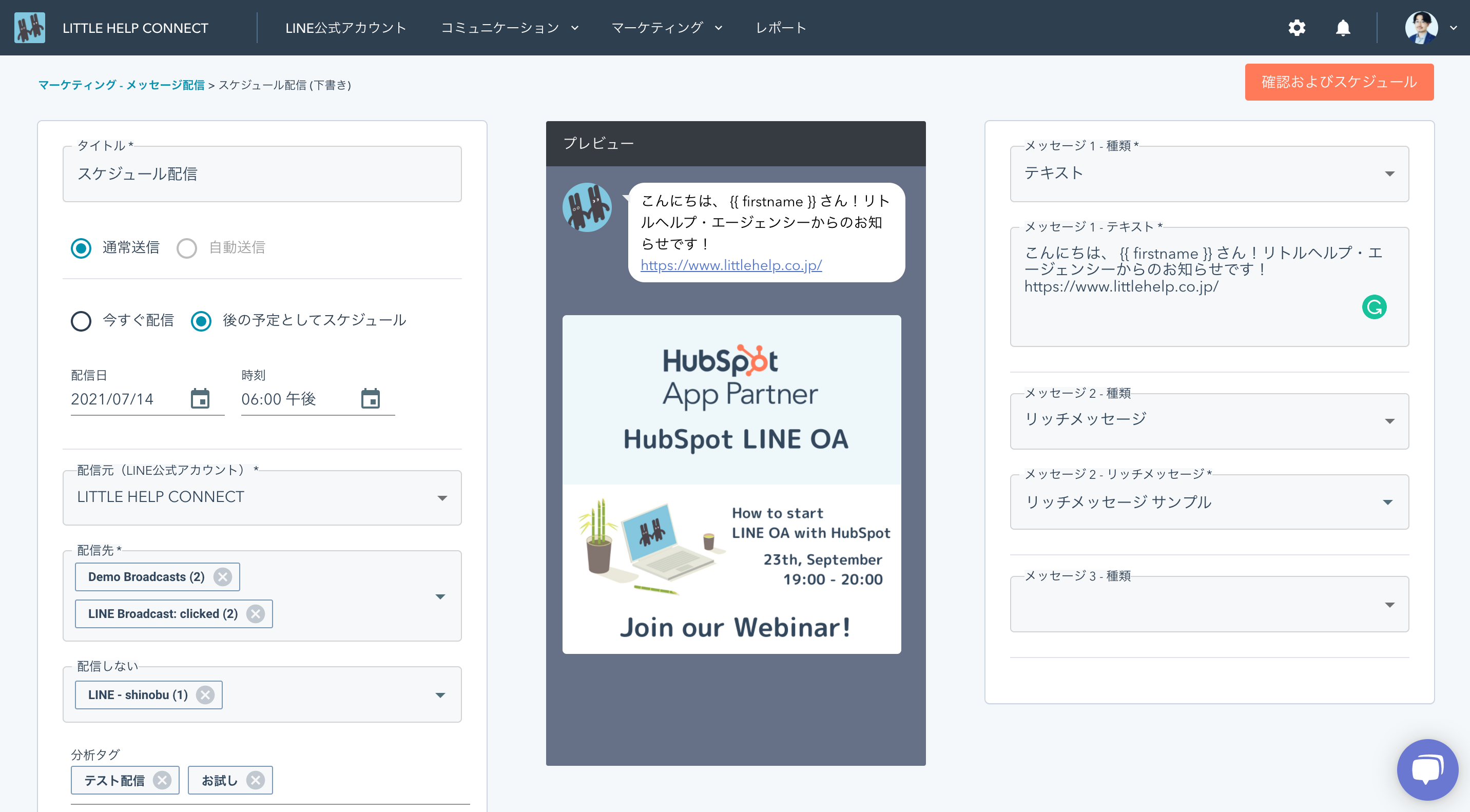This screenshot has height=812, width=1470.
Task: Open メッセージ 2 - リッチメッセージ dropdown
Action: click(1209, 502)
